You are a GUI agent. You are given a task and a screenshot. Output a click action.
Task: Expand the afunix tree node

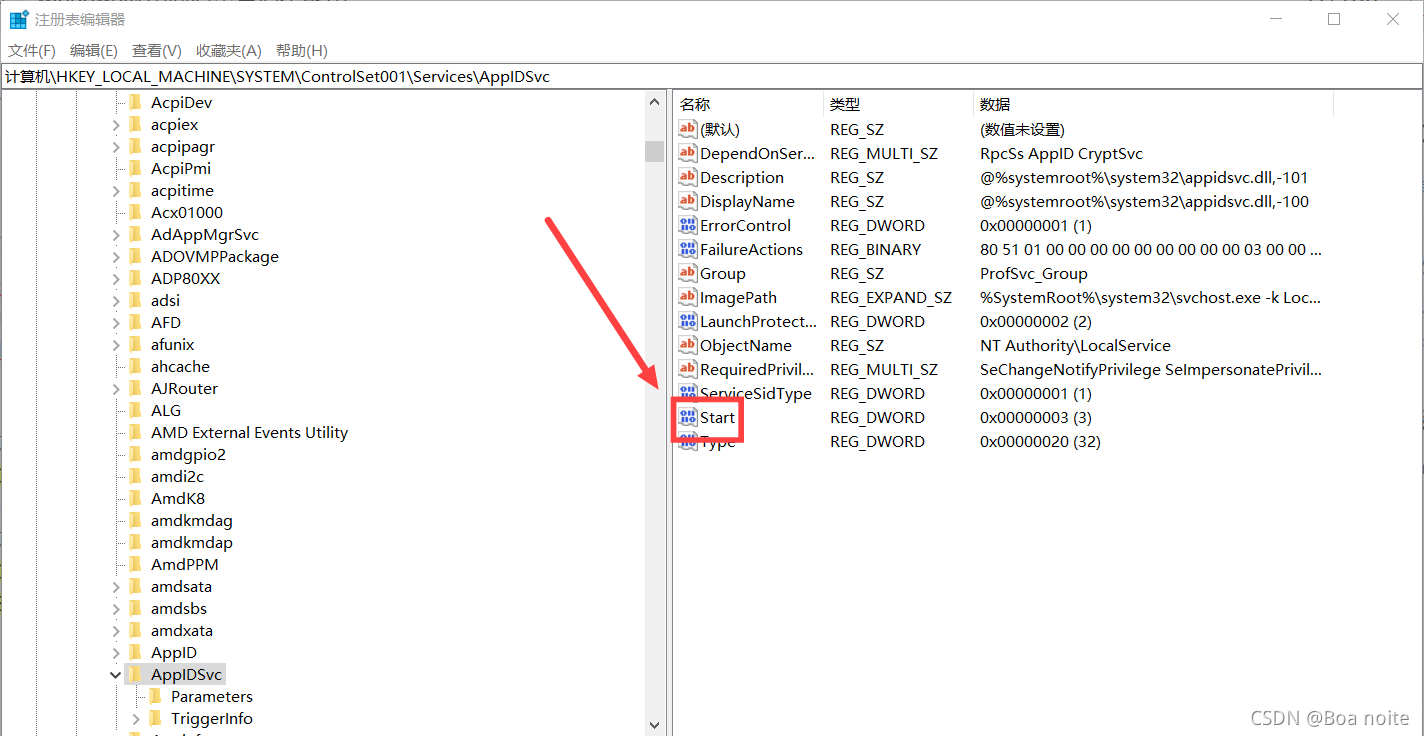pyautogui.click(x=116, y=345)
